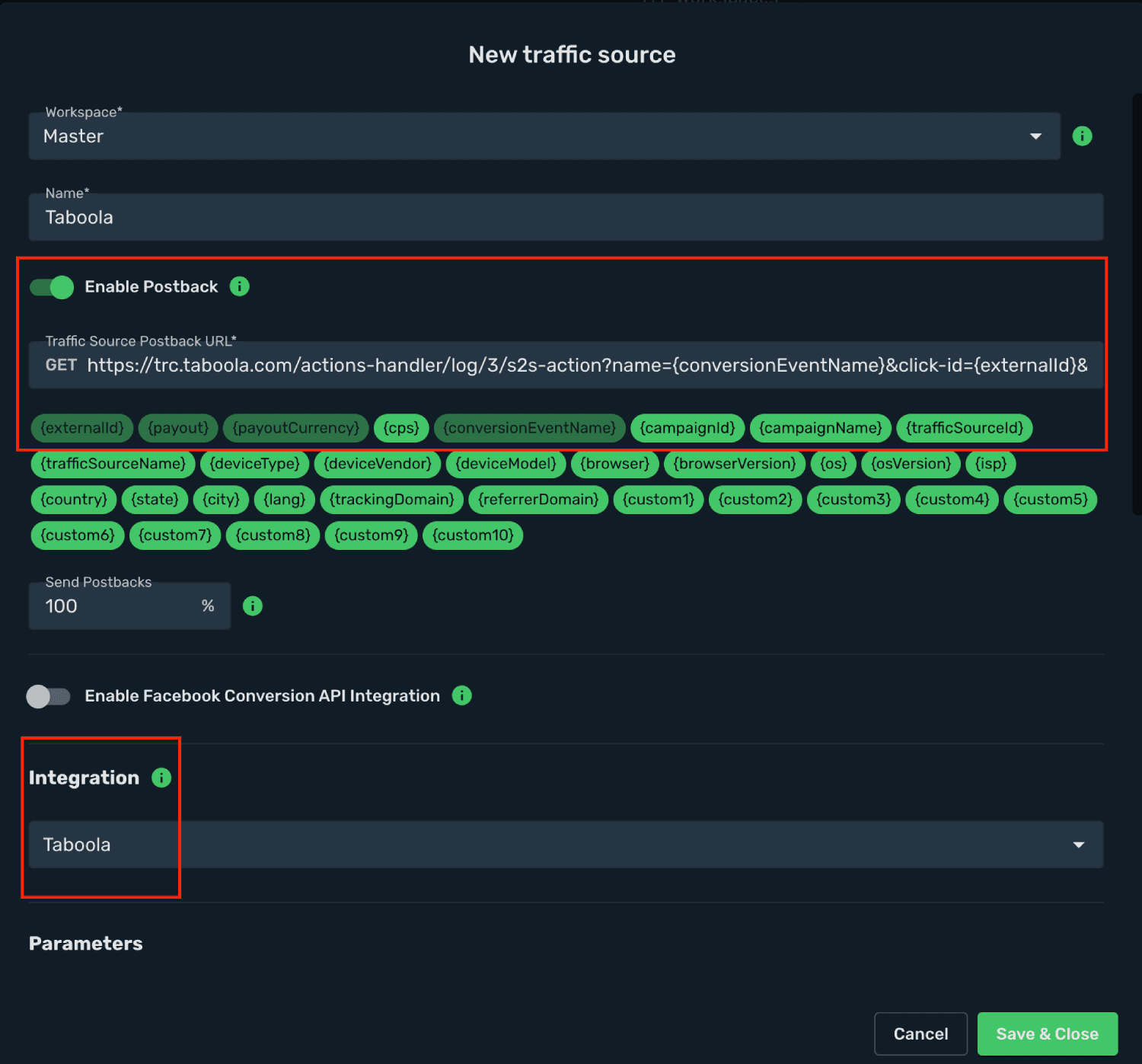The width and height of the screenshot is (1142, 1064).
Task: Click the GET method label
Action: click(x=61, y=365)
